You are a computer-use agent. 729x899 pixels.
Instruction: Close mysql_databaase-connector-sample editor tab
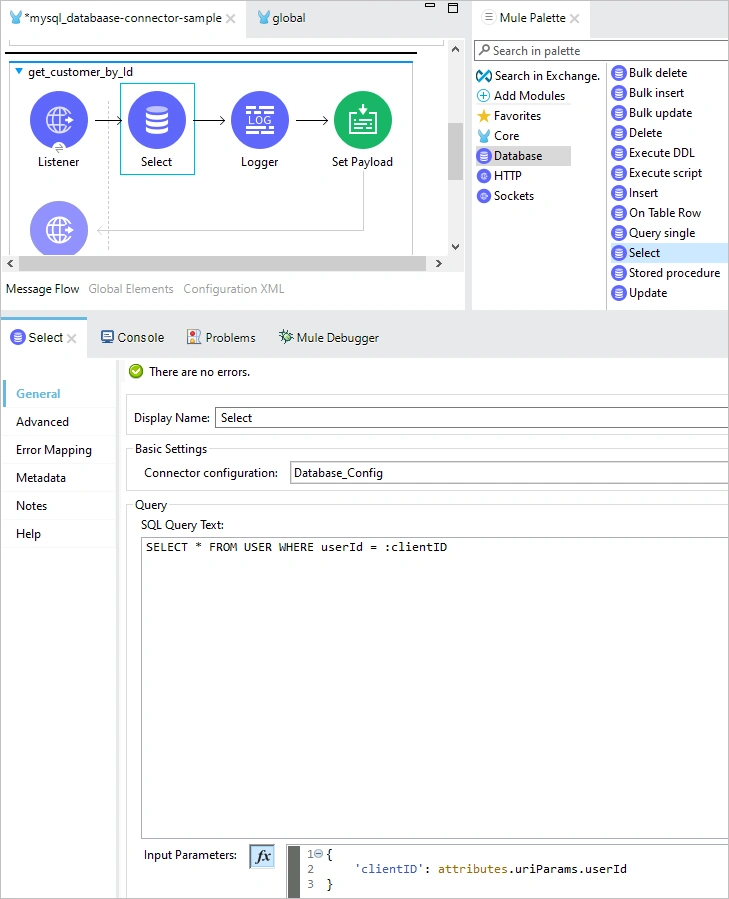(x=231, y=18)
